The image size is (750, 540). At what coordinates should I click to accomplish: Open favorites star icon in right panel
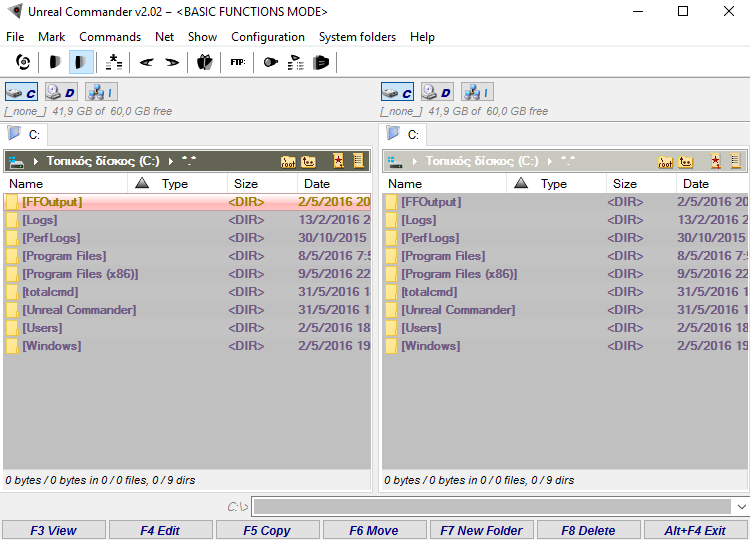pyautogui.click(x=716, y=161)
